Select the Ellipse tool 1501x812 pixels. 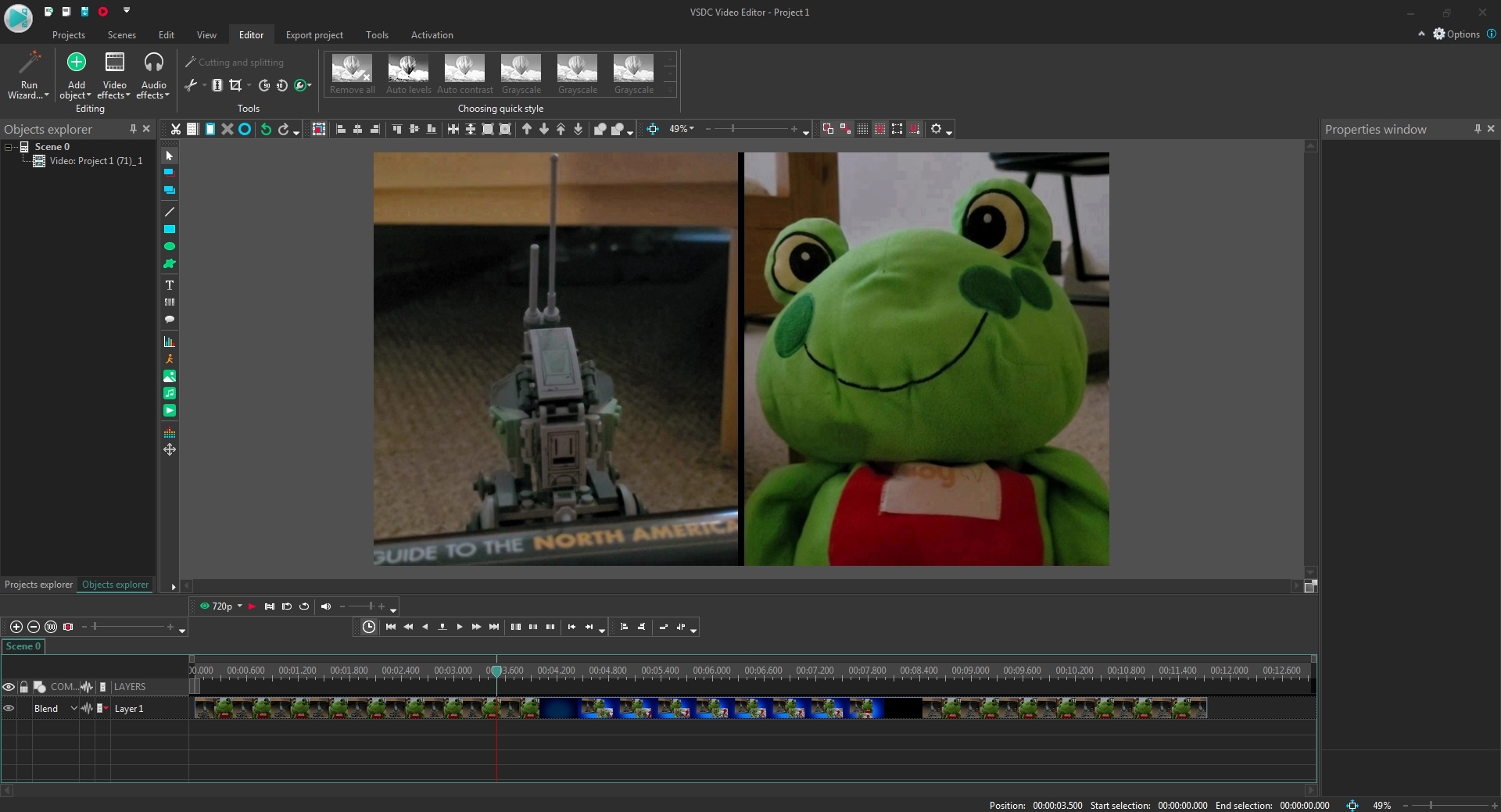(169, 246)
